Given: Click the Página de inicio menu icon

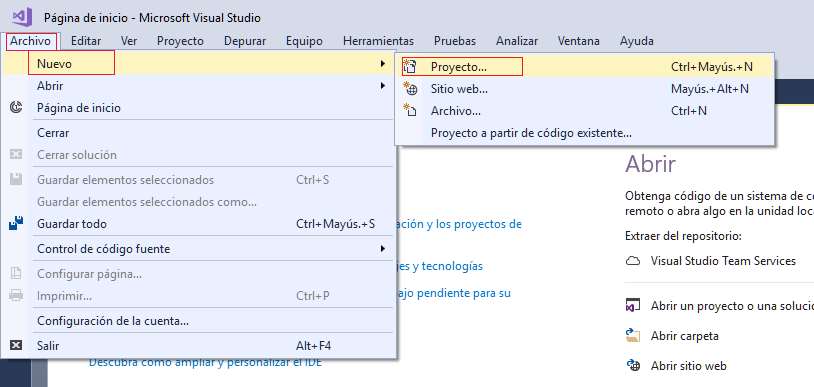Looking at the screenshot, I should pos(16,108).
